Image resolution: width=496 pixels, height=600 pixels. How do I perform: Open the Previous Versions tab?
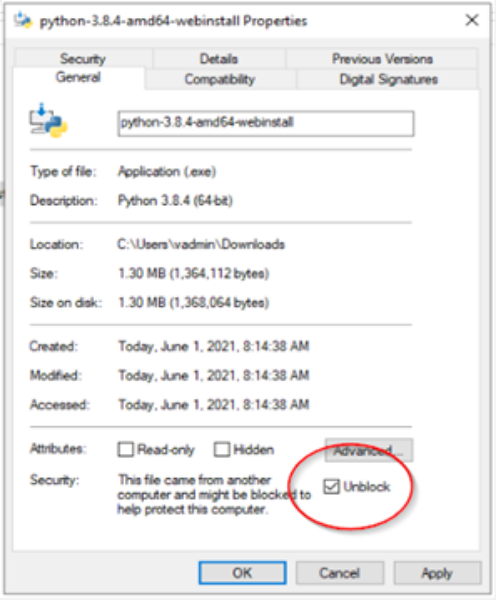382,59
